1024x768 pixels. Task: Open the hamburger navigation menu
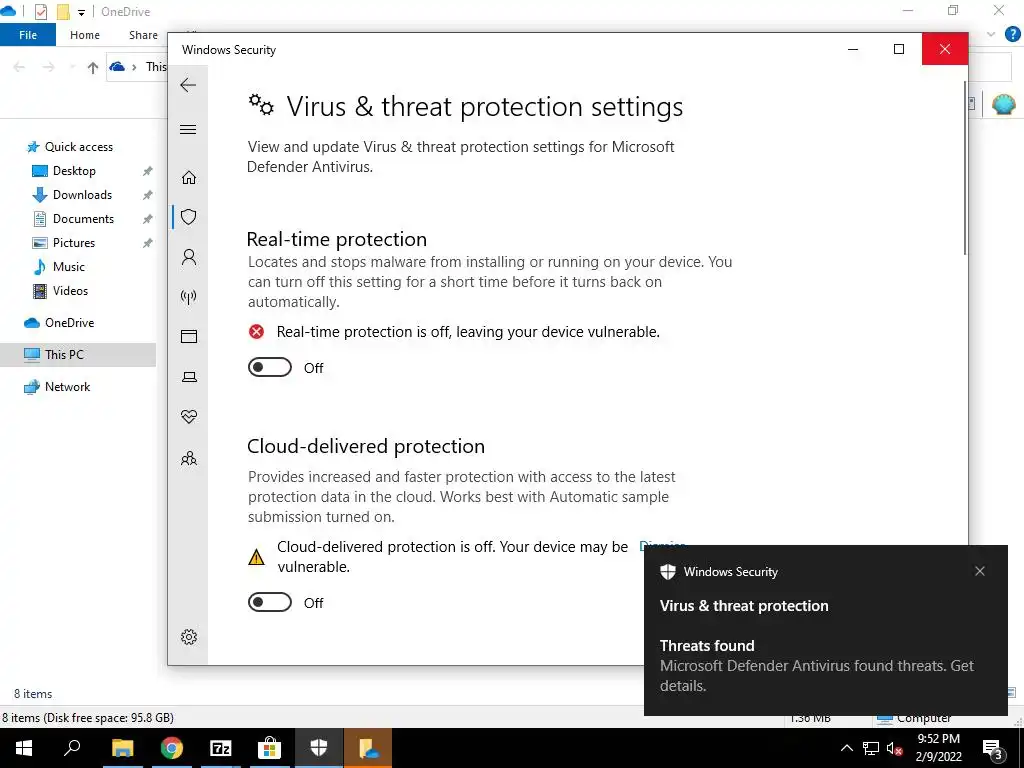(x=188, y=129)
